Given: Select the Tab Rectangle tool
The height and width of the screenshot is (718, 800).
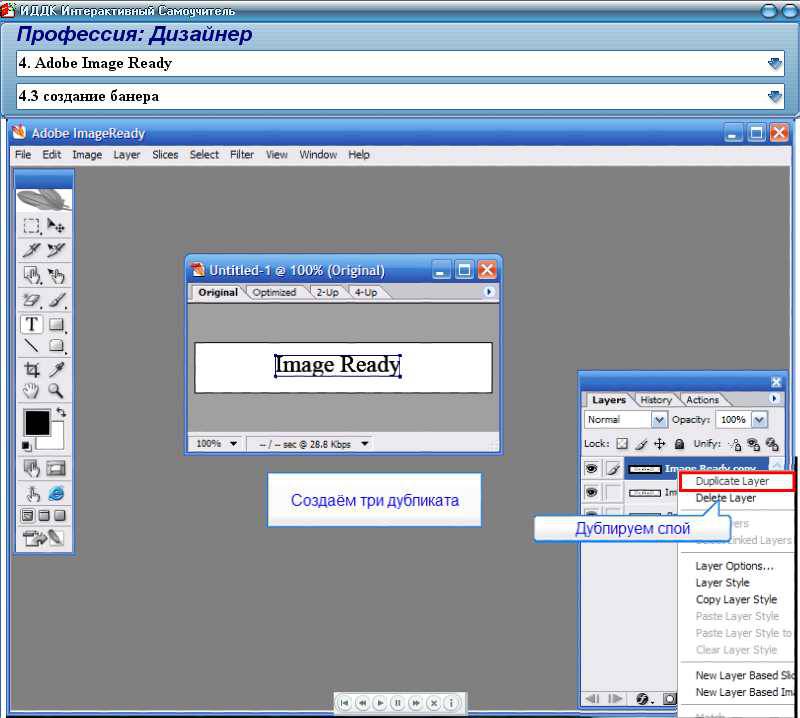Looking at the screenshot, I should click(x=56, y=346).
